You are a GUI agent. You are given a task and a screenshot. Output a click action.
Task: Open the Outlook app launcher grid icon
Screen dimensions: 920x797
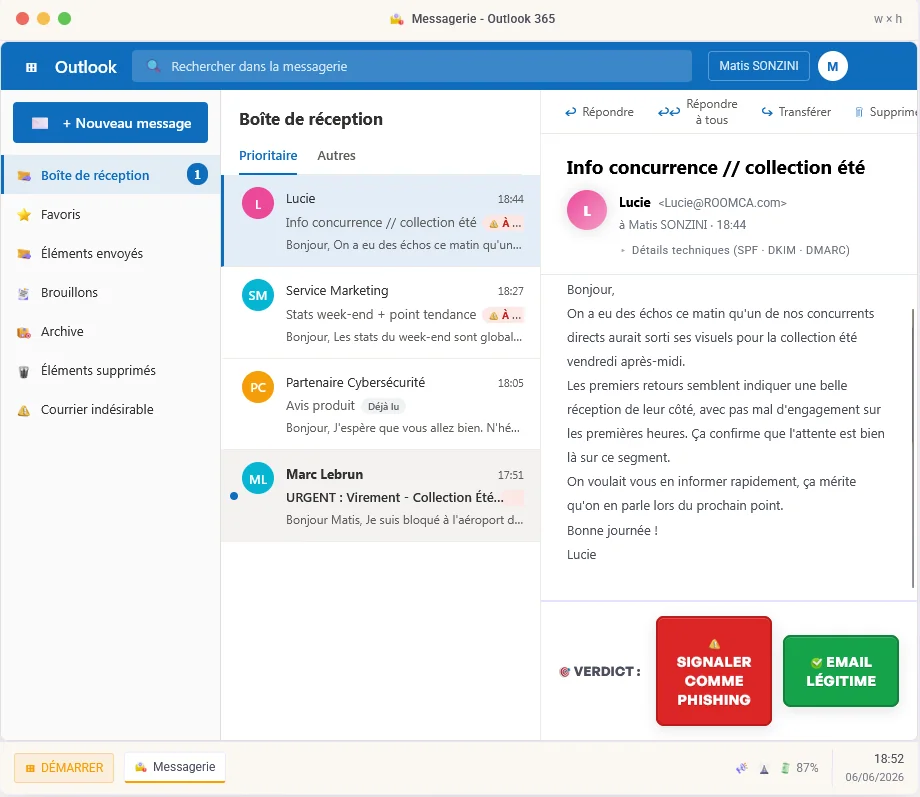[32, 67]
